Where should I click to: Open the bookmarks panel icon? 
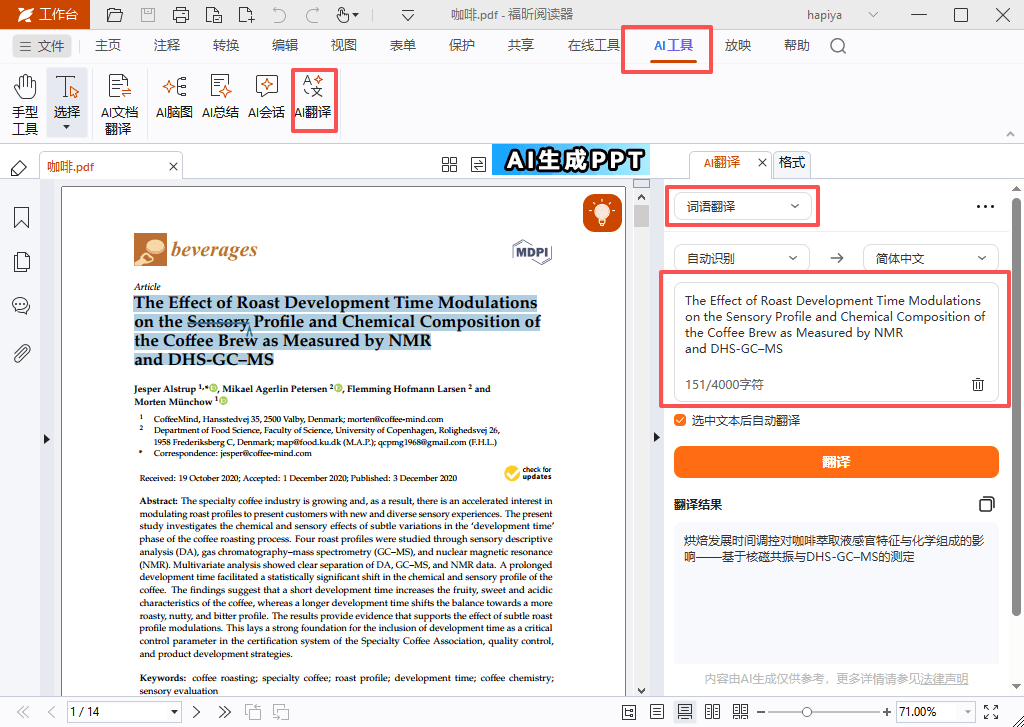click(x=22, y=217)
